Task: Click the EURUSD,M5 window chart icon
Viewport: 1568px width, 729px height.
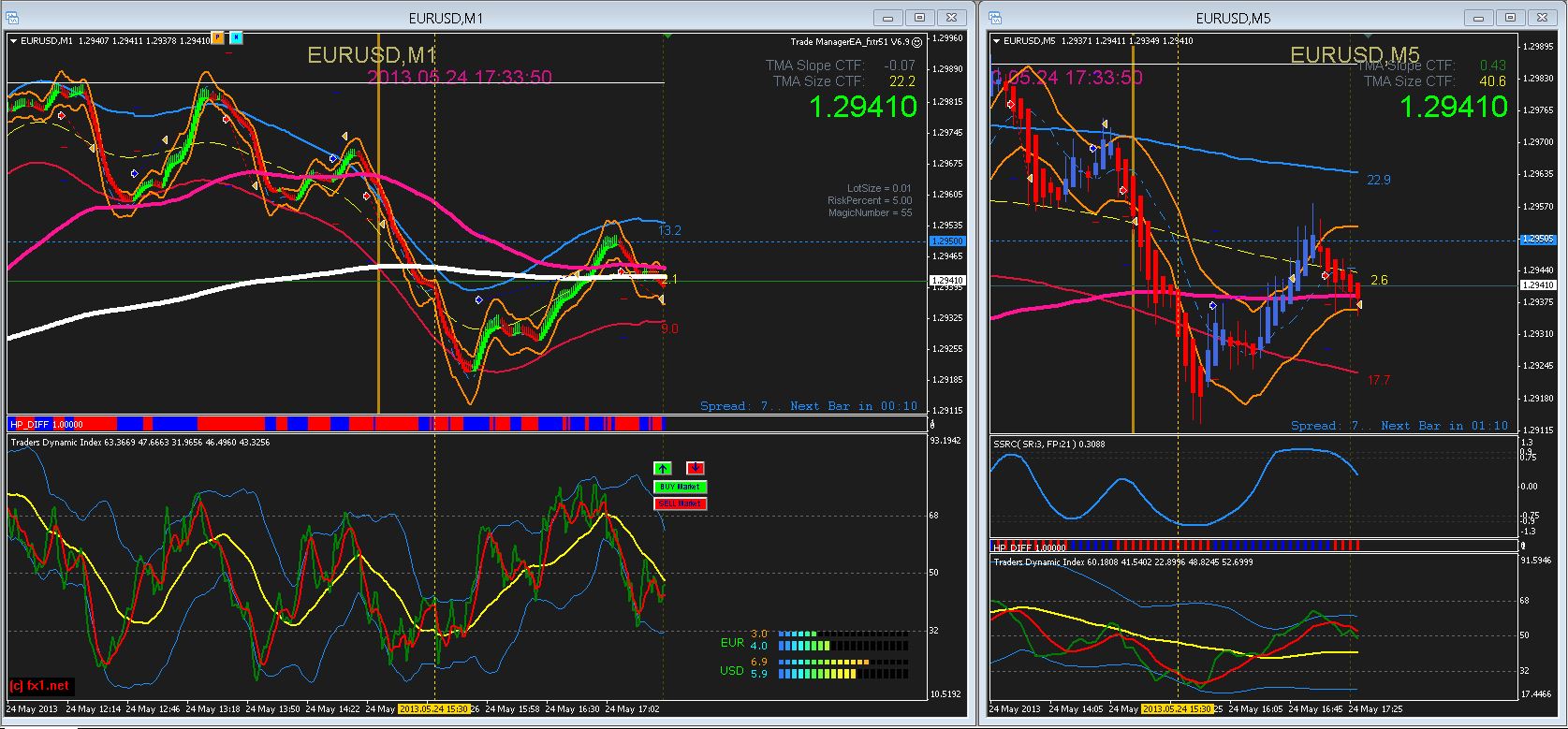Action: [994, 17]
